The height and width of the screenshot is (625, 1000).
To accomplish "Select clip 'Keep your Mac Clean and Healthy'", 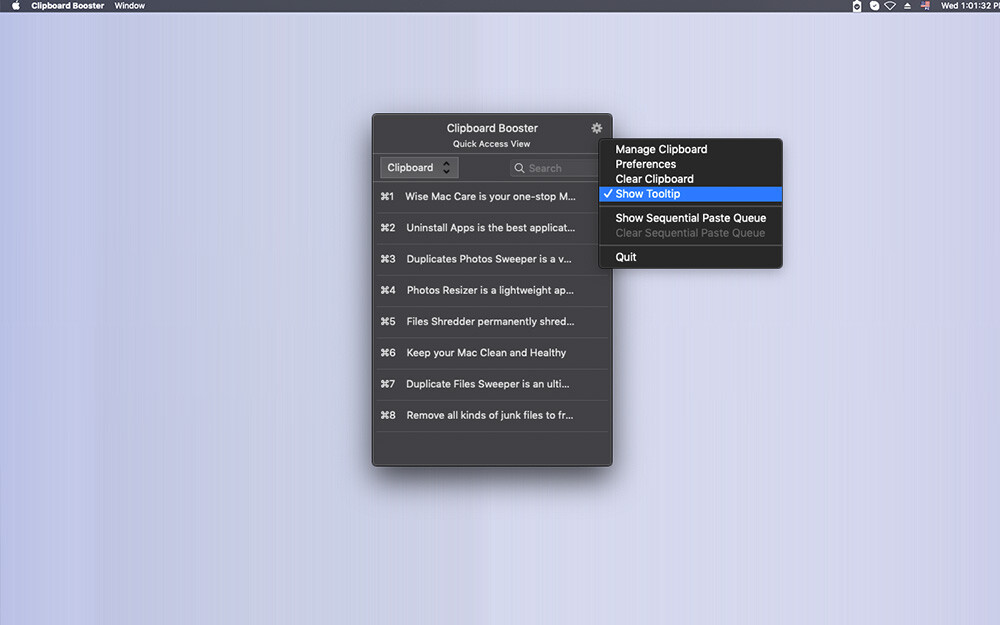I will pyautogui.click(x=492, y=353).
